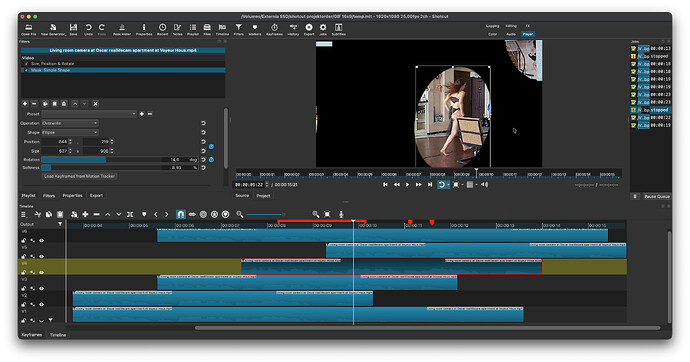
Task: Toggle ripple all tracks button
Action: [214, 214]
